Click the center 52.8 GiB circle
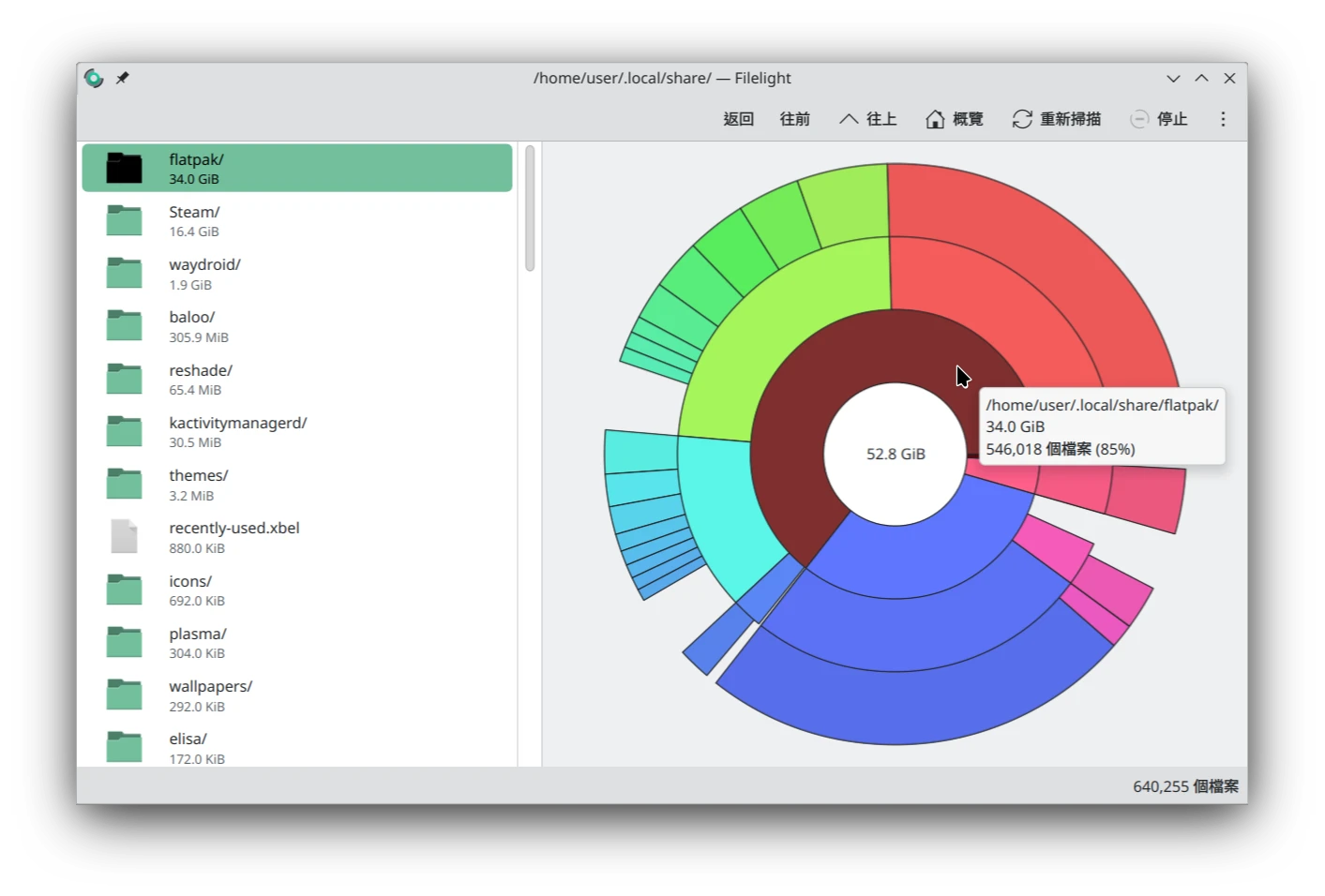 [896, 454]
